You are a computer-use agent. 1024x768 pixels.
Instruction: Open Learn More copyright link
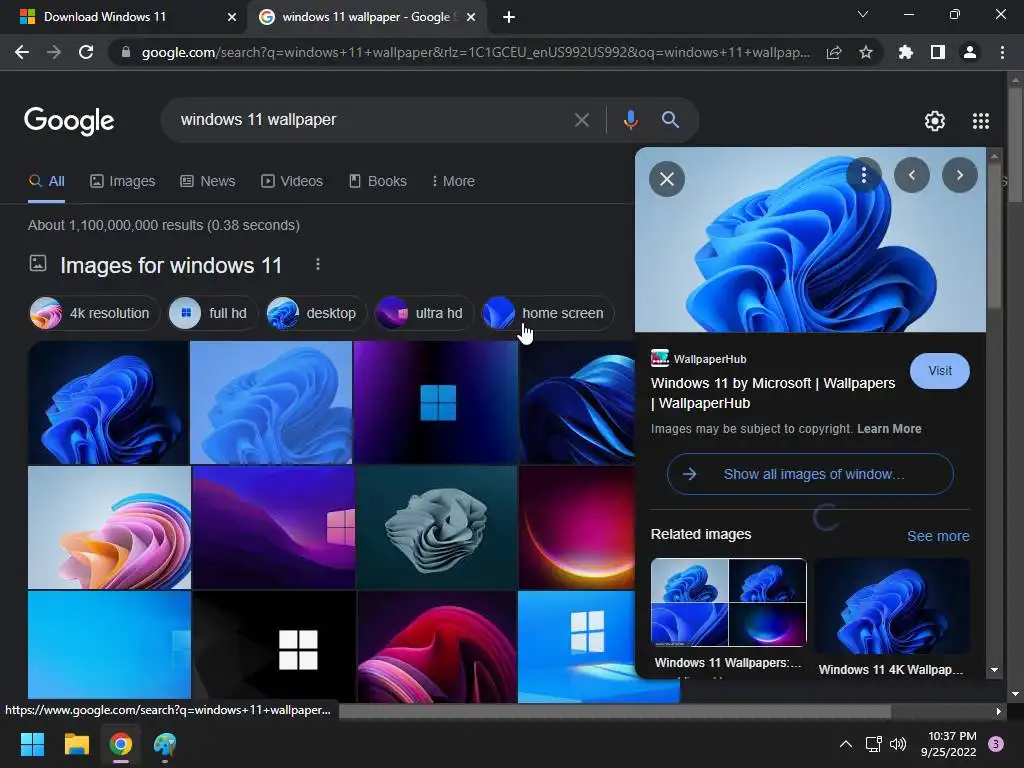tap(889, 429)
